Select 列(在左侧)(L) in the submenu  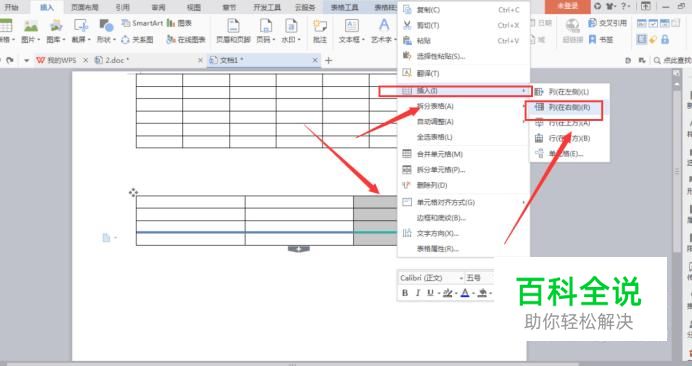(569, 92)
